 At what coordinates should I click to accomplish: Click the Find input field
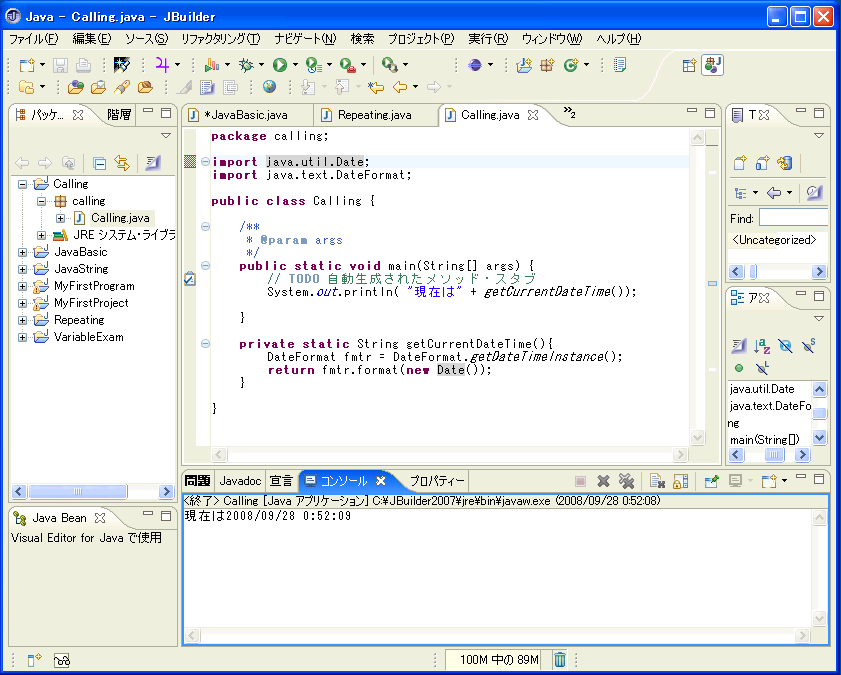coord(792,218)
